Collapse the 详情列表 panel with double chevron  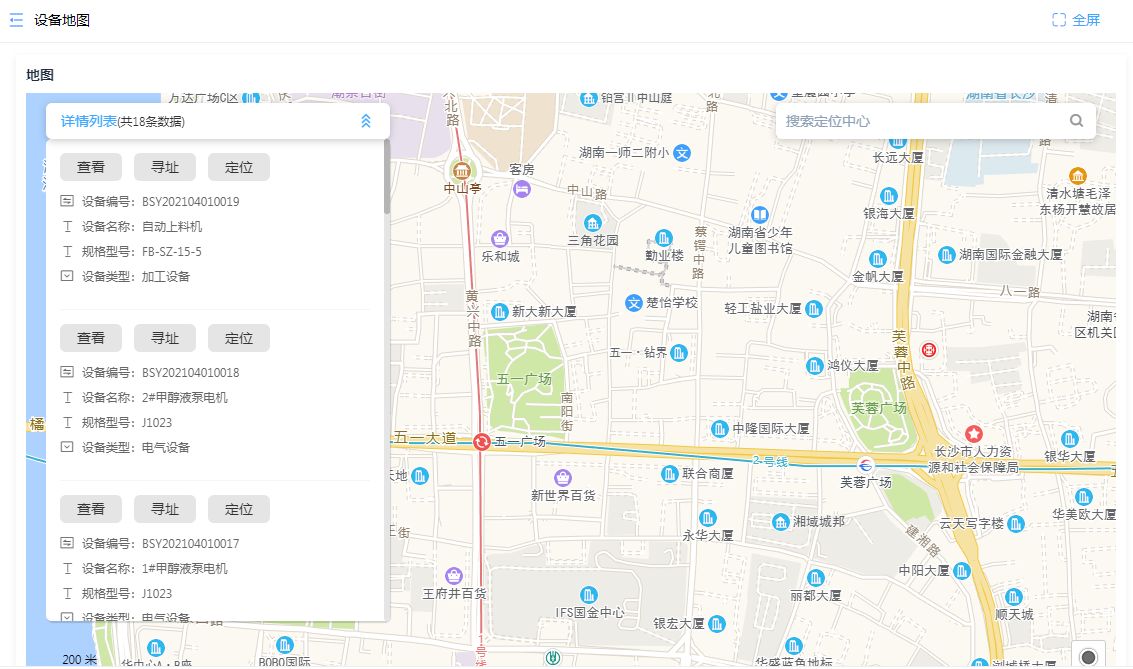tap(366, 121)
